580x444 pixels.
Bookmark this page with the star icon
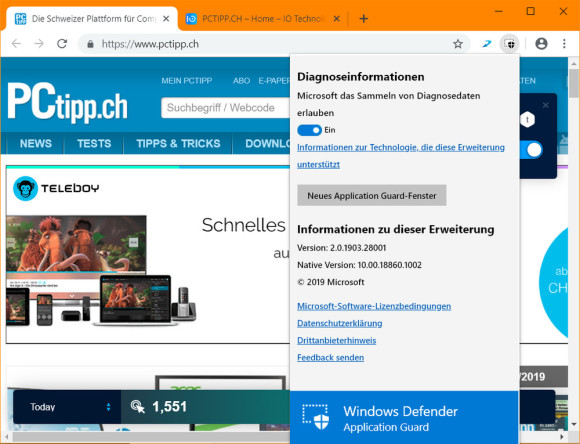458,44
